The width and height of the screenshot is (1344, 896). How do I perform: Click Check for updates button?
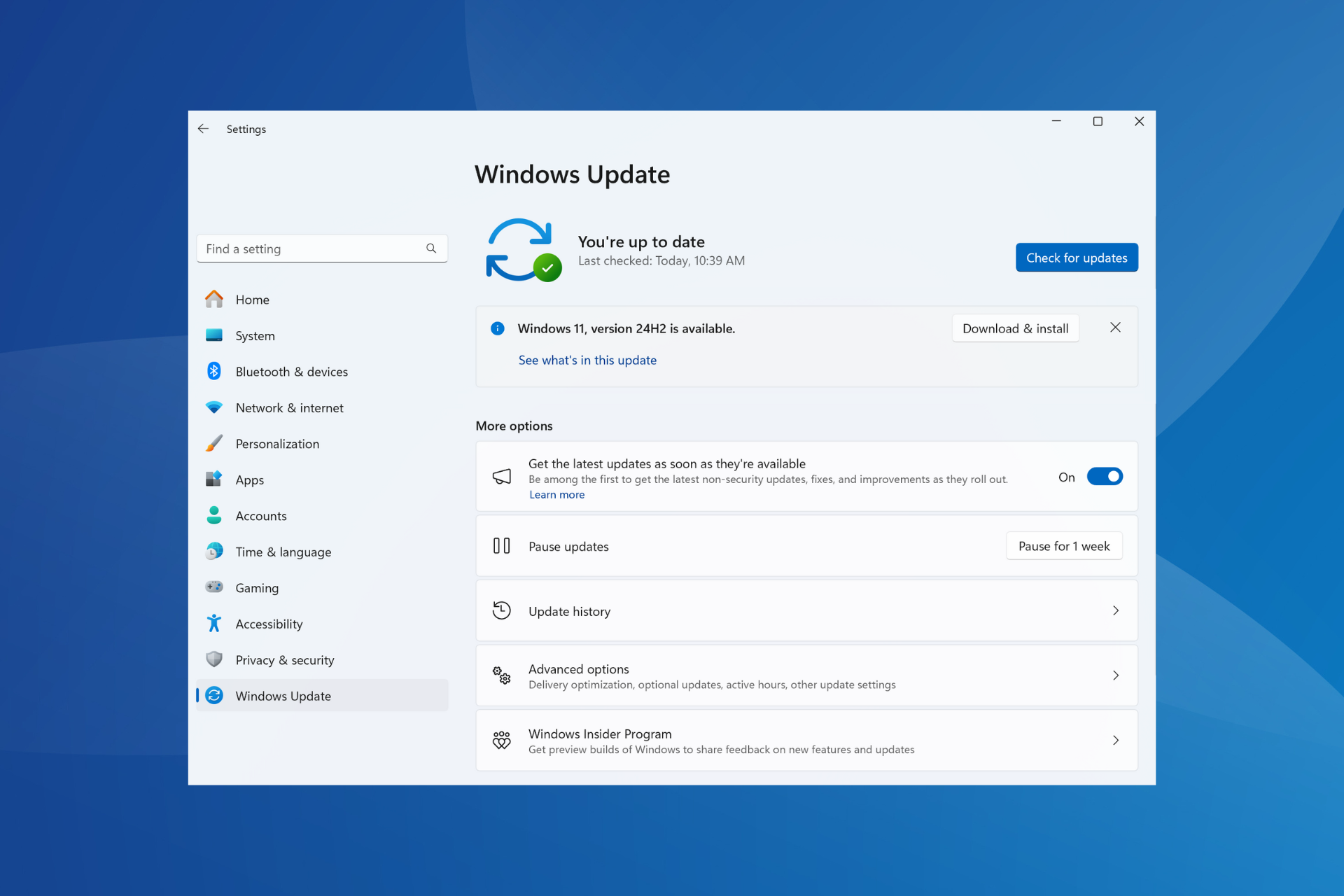point(1076,257)
